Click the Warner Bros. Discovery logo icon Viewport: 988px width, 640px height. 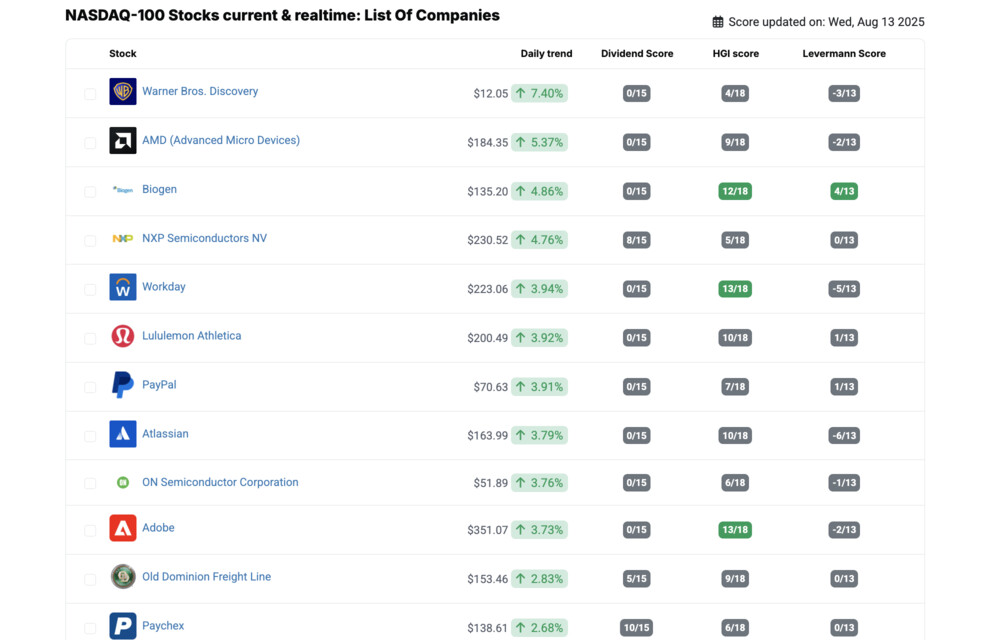click(123, 92)
